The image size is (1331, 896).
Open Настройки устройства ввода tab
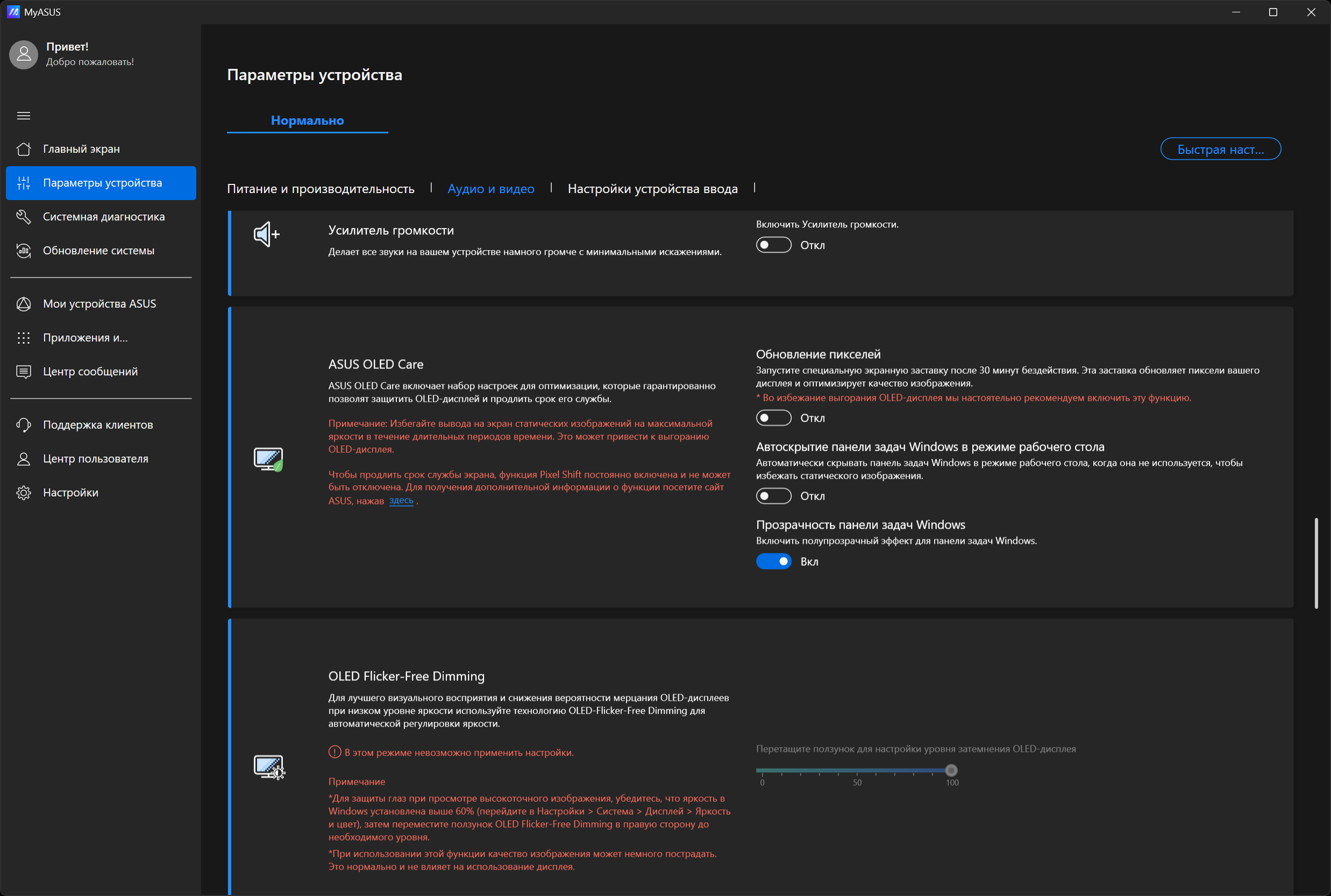[x=652, y=189]
